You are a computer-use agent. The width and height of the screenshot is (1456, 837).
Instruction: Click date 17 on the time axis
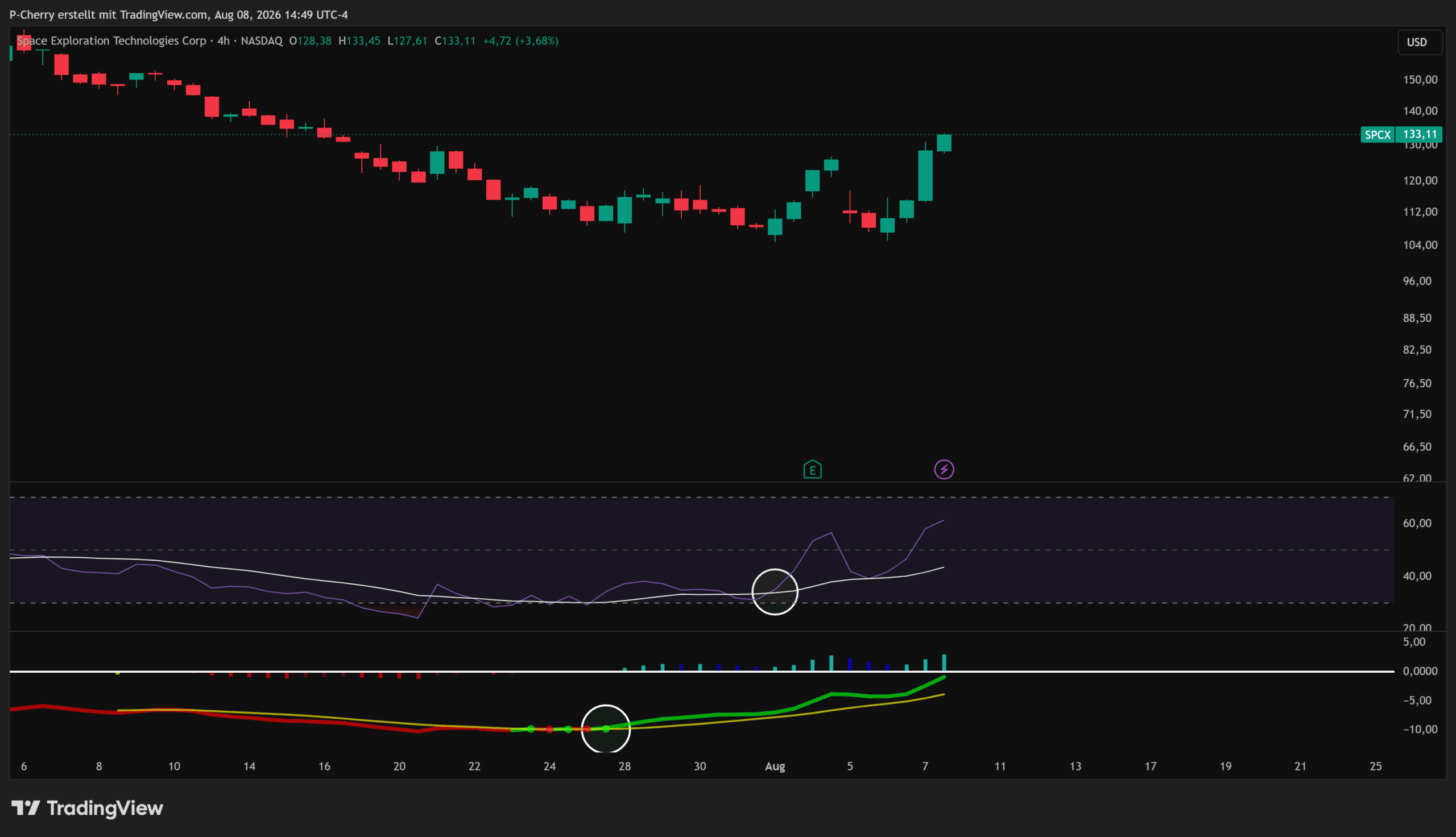tap(1150, 766)
